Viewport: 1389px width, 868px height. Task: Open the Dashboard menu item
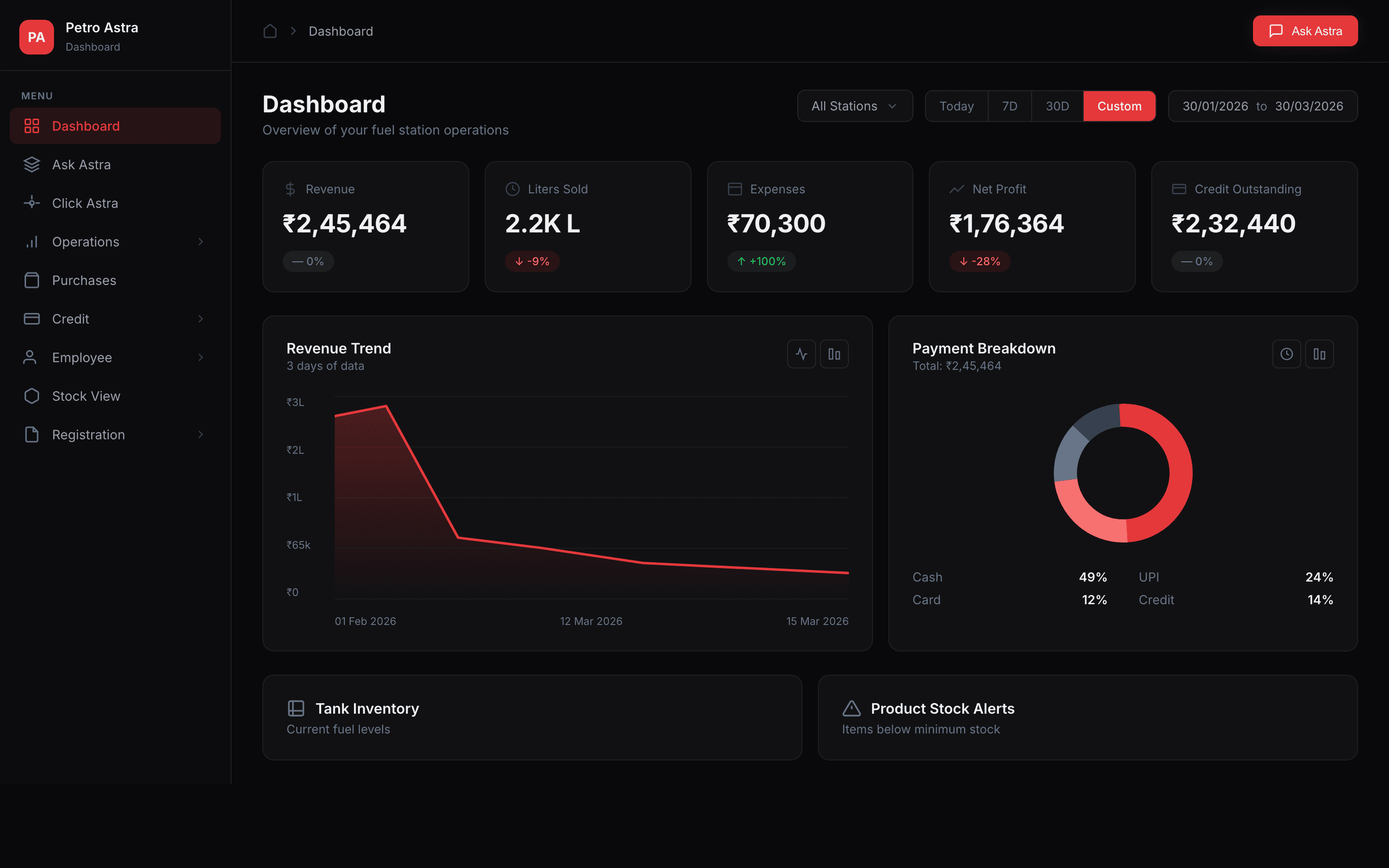(115, 126)
